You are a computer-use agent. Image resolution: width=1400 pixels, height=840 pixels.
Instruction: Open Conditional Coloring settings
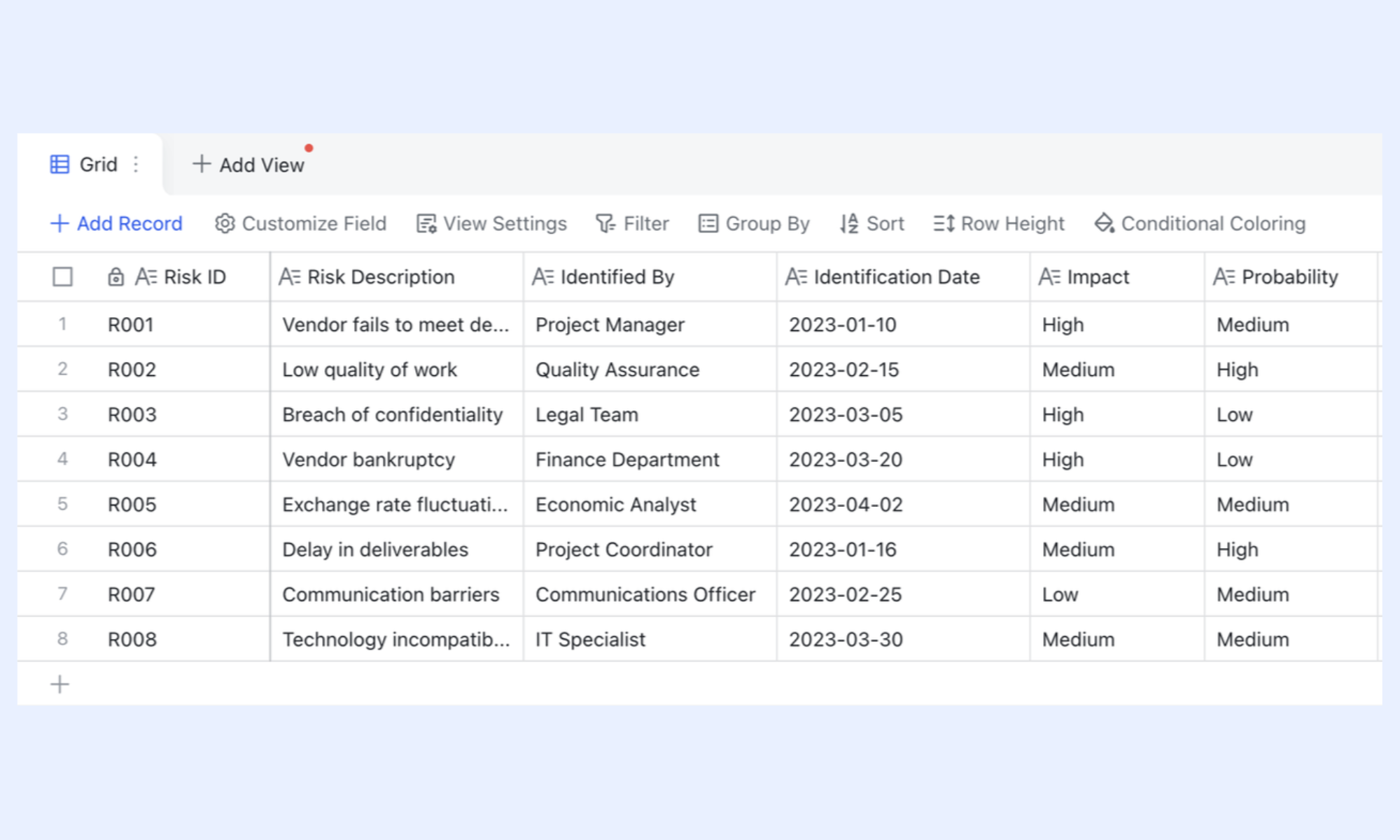tap(1200, 223)
